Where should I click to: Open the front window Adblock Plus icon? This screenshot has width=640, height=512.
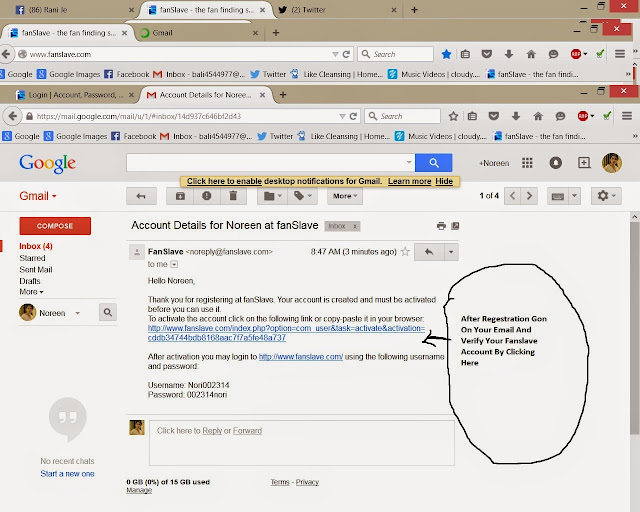pyautogui.click(x=583, y=116)
